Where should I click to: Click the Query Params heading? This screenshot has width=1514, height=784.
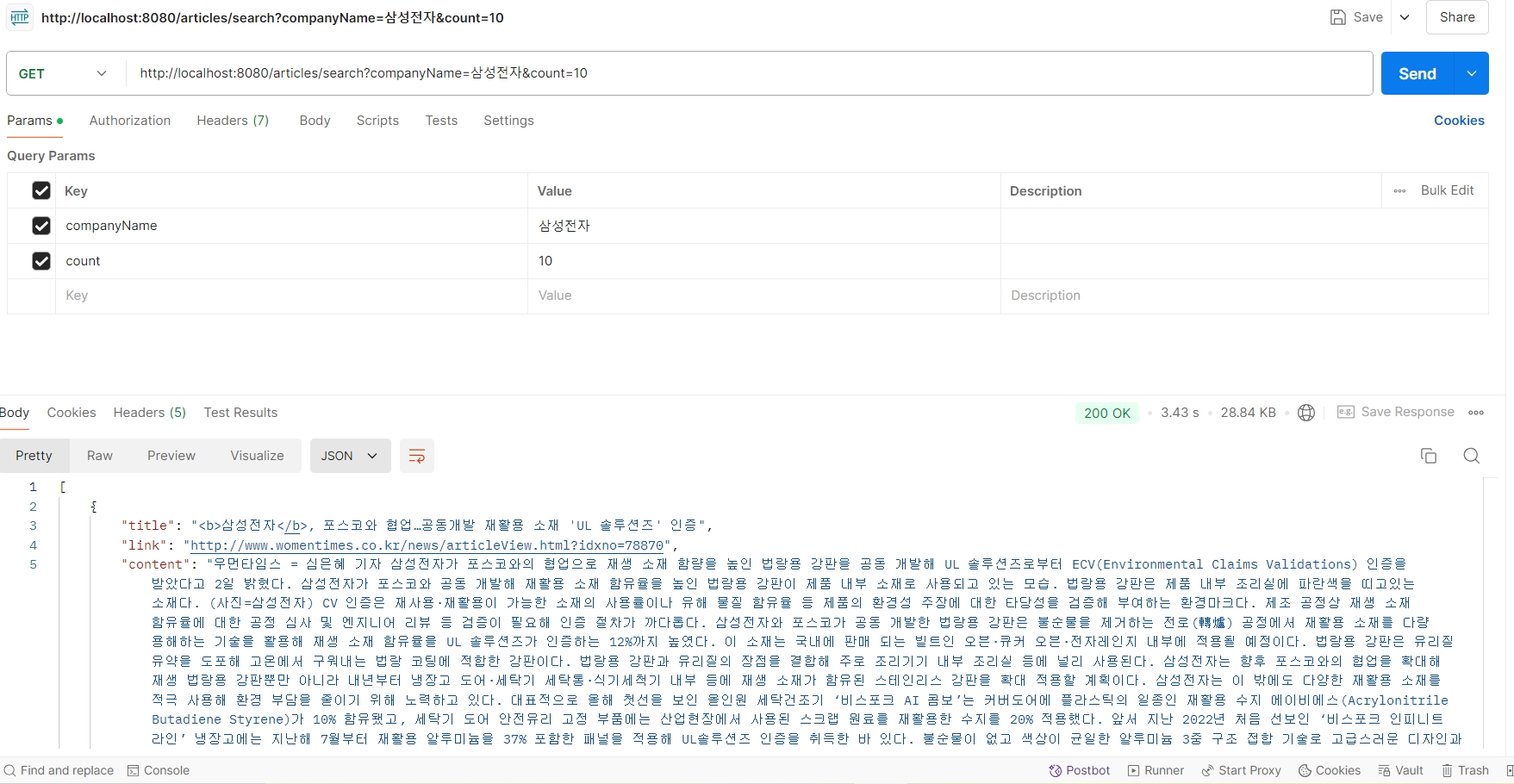coord(51,156)
